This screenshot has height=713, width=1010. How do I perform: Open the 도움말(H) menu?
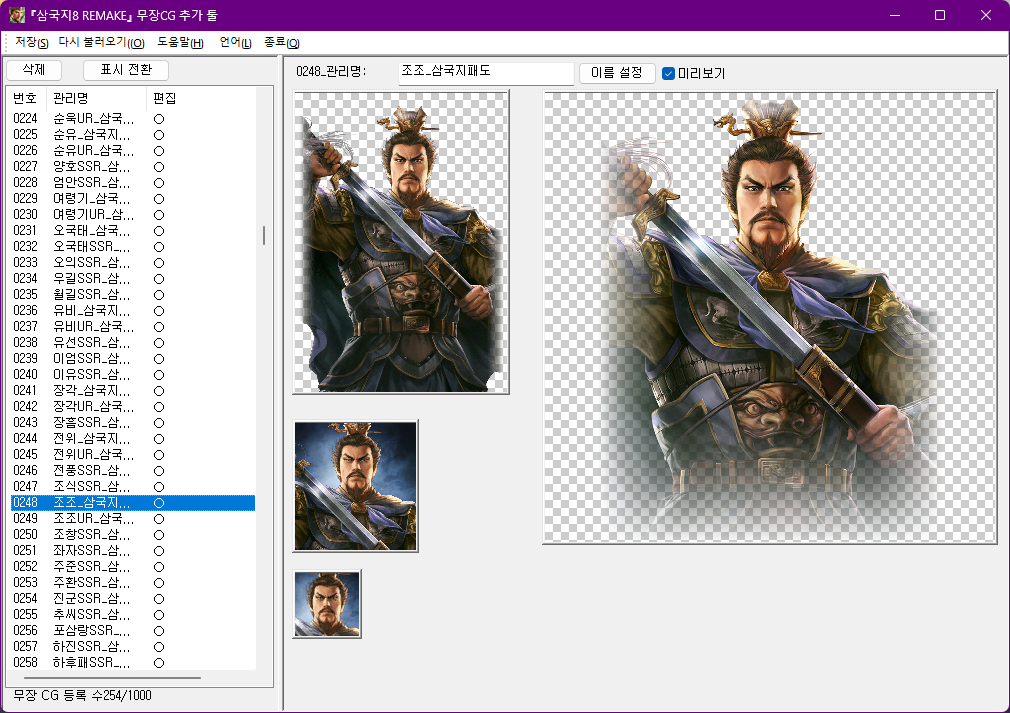tap(180, 43)
